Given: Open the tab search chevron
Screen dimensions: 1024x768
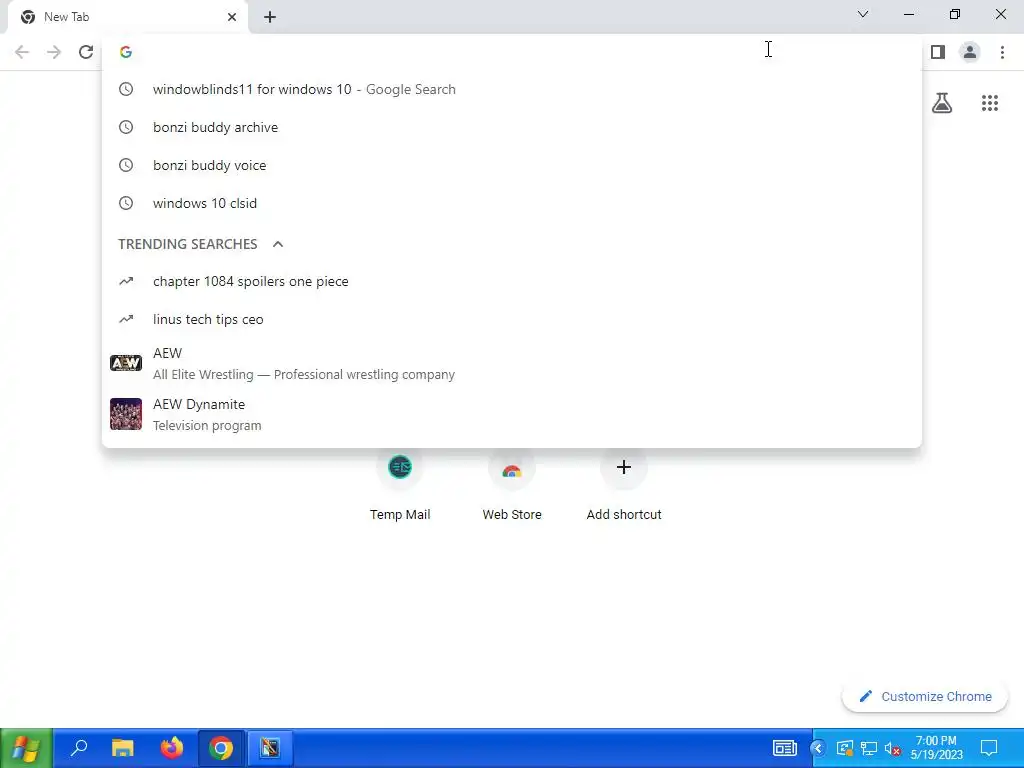Looking at the screenshot, I should pyautogui.click(x=863, y=14).
